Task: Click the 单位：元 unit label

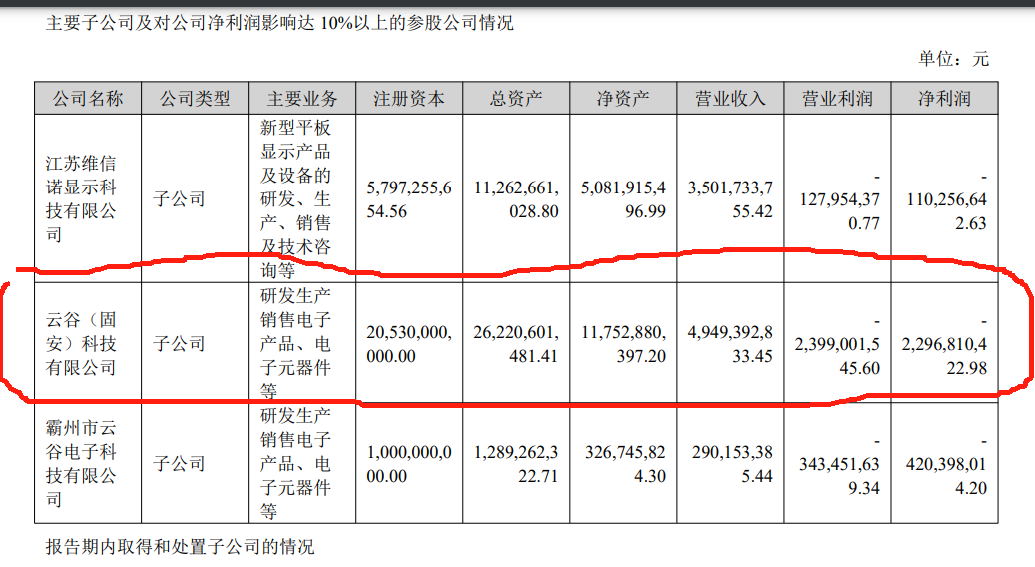Action: (x=953, y=59)
